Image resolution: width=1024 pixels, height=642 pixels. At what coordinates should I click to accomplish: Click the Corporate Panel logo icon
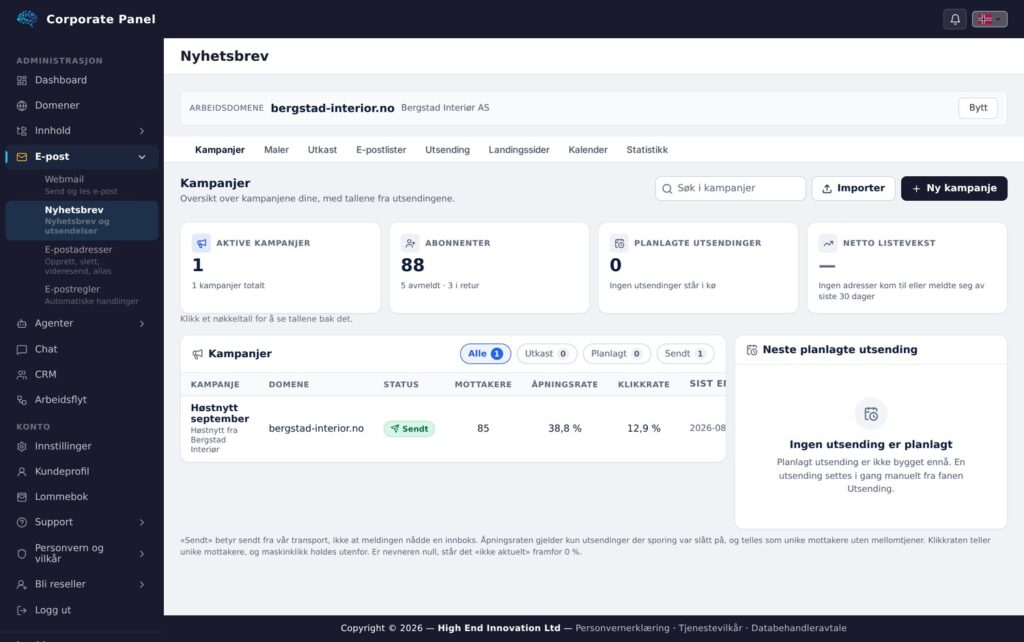tap(27, 19)
